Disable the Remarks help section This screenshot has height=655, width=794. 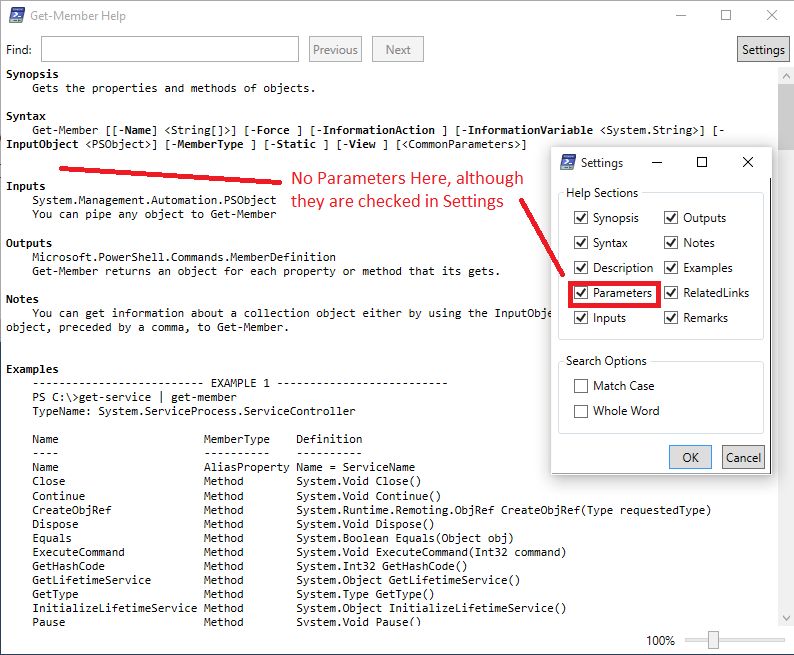(671, 318)
